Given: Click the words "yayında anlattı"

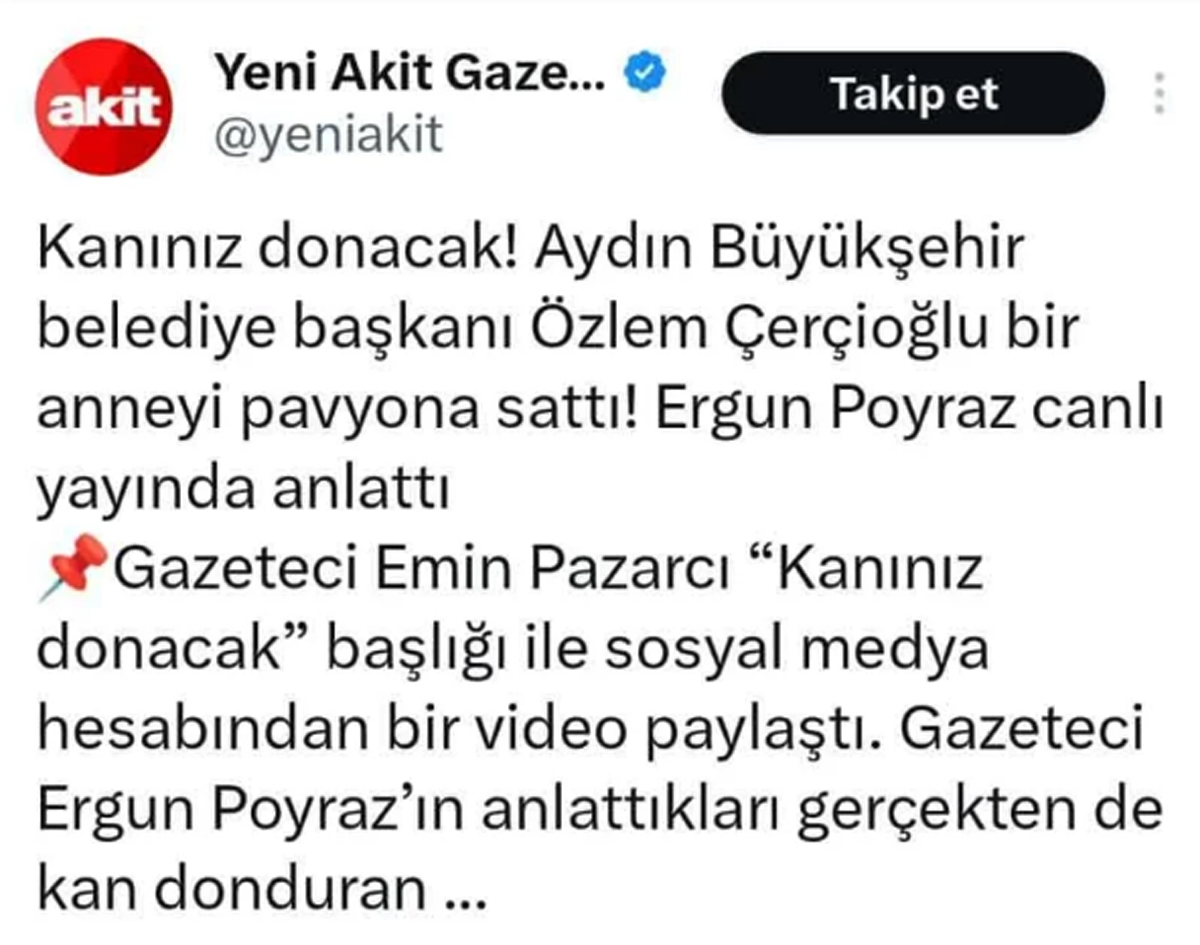Looking at the screenshot, I should click(240, 489).
